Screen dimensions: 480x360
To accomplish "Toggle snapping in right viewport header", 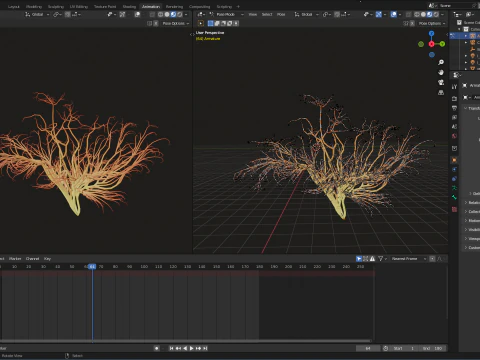I will click(337, 14).
